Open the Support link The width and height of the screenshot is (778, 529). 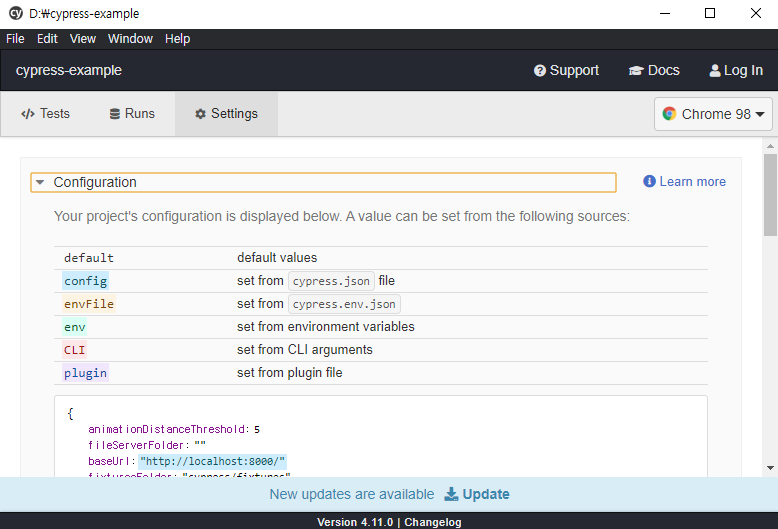[x=566, y=71]
